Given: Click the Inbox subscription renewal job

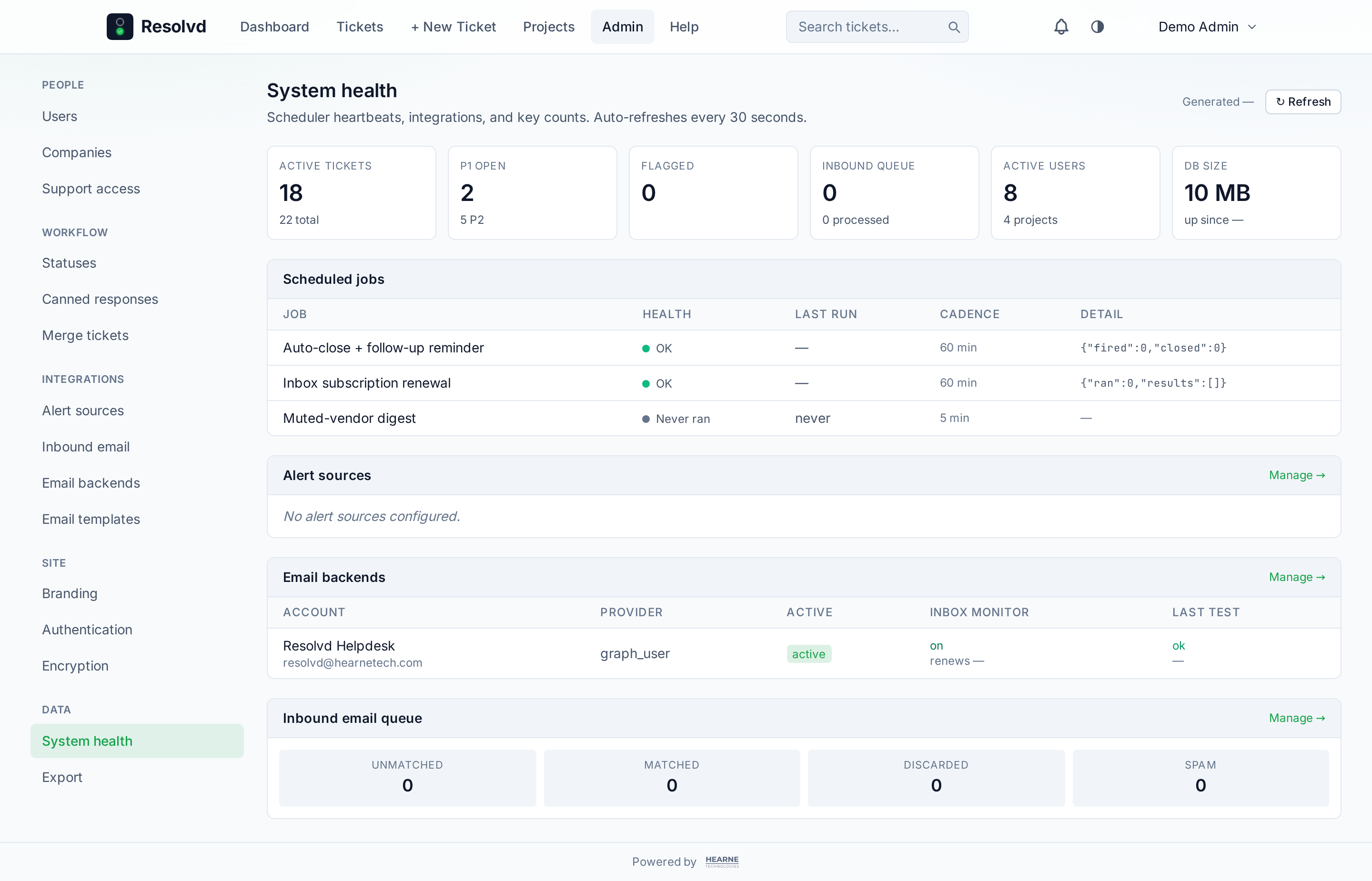Looking at the screenshot, I should point(367,383).
